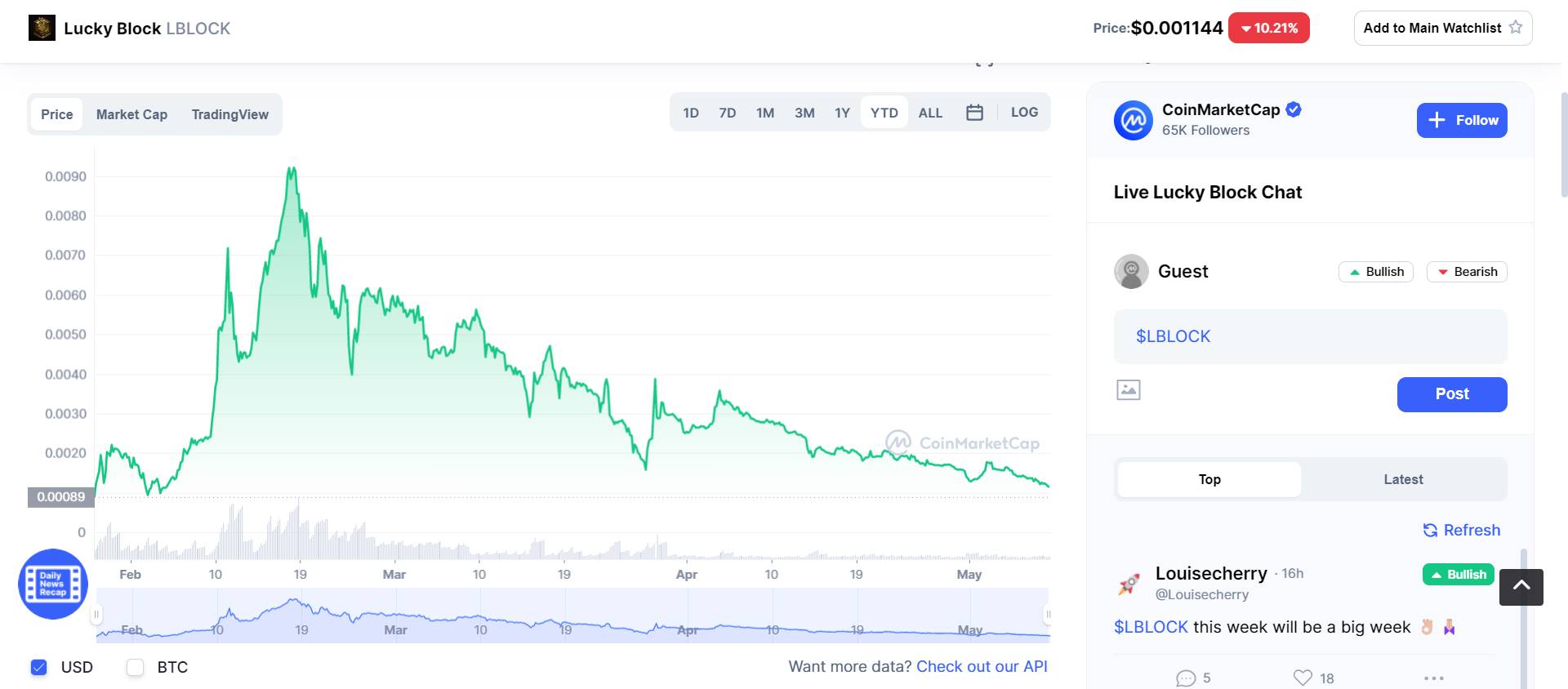Switch to the Price tab

57,114
